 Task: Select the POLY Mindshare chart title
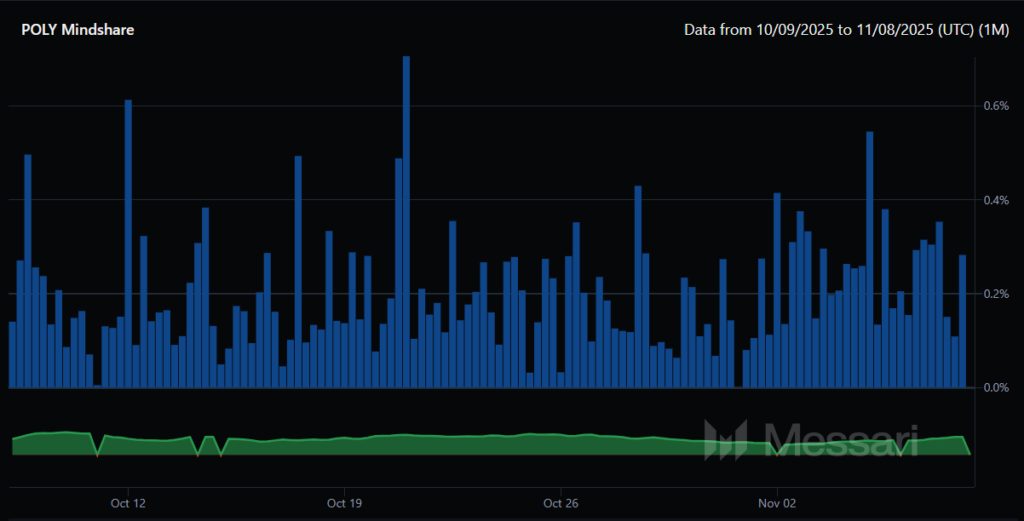[x=77, y=30]
